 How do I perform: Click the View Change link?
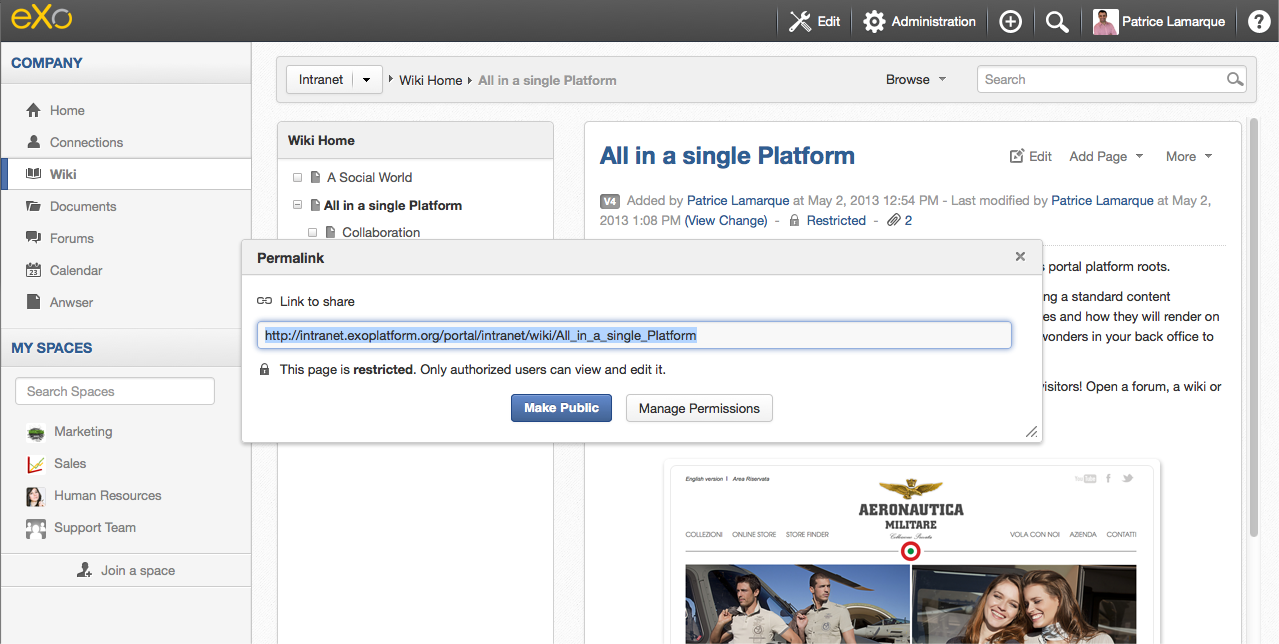(726, 220)
